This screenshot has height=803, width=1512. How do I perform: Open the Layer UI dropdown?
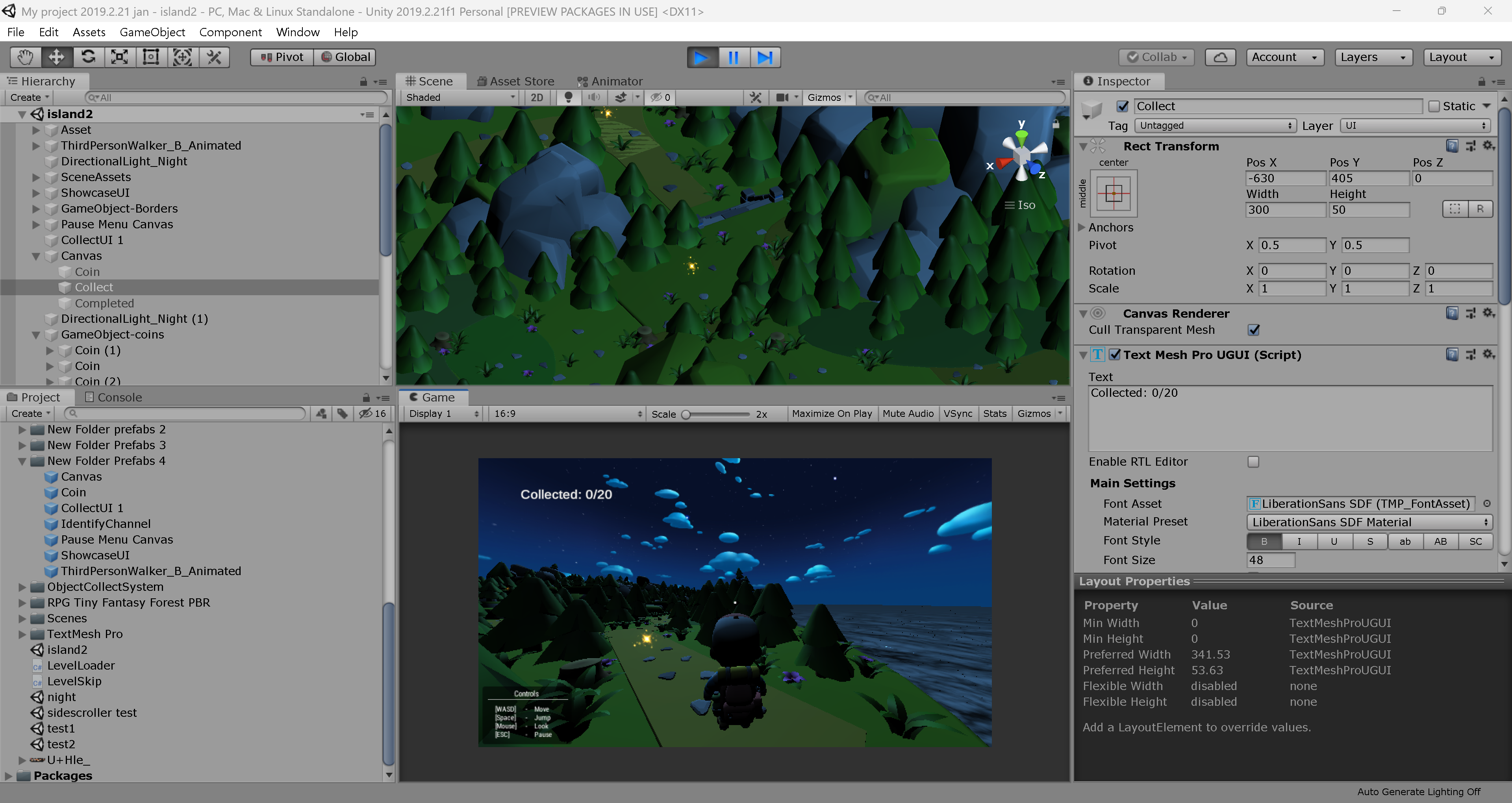point(1415,126)
